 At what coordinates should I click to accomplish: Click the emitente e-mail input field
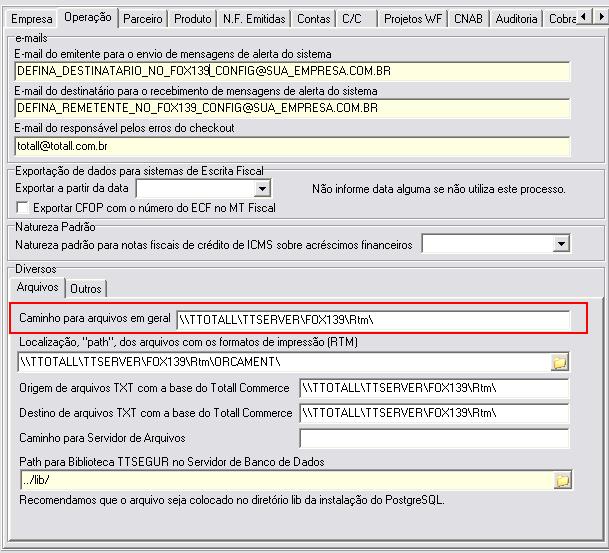(292, 72)
